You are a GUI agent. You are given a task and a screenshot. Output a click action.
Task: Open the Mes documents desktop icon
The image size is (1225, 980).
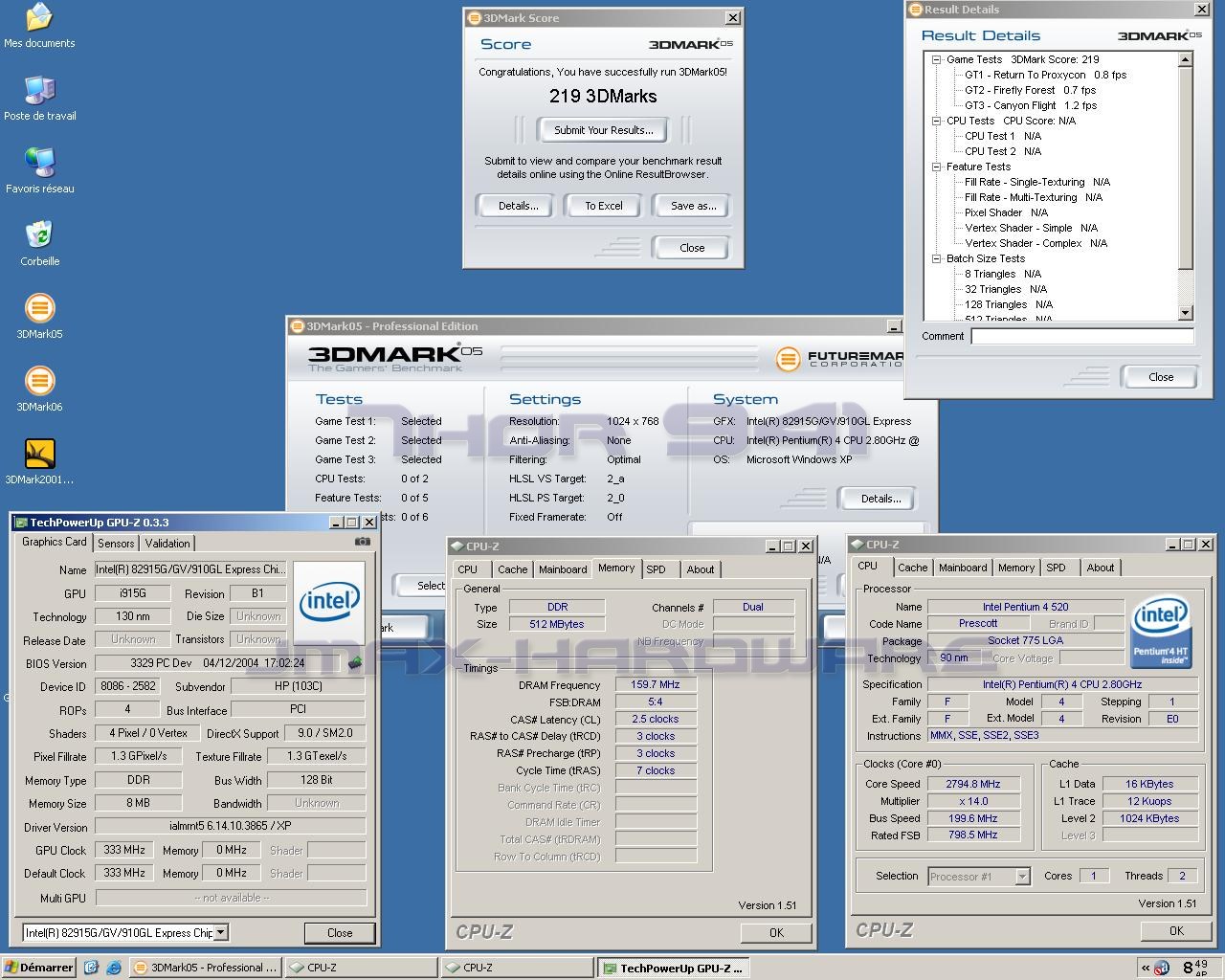(39, 26)
